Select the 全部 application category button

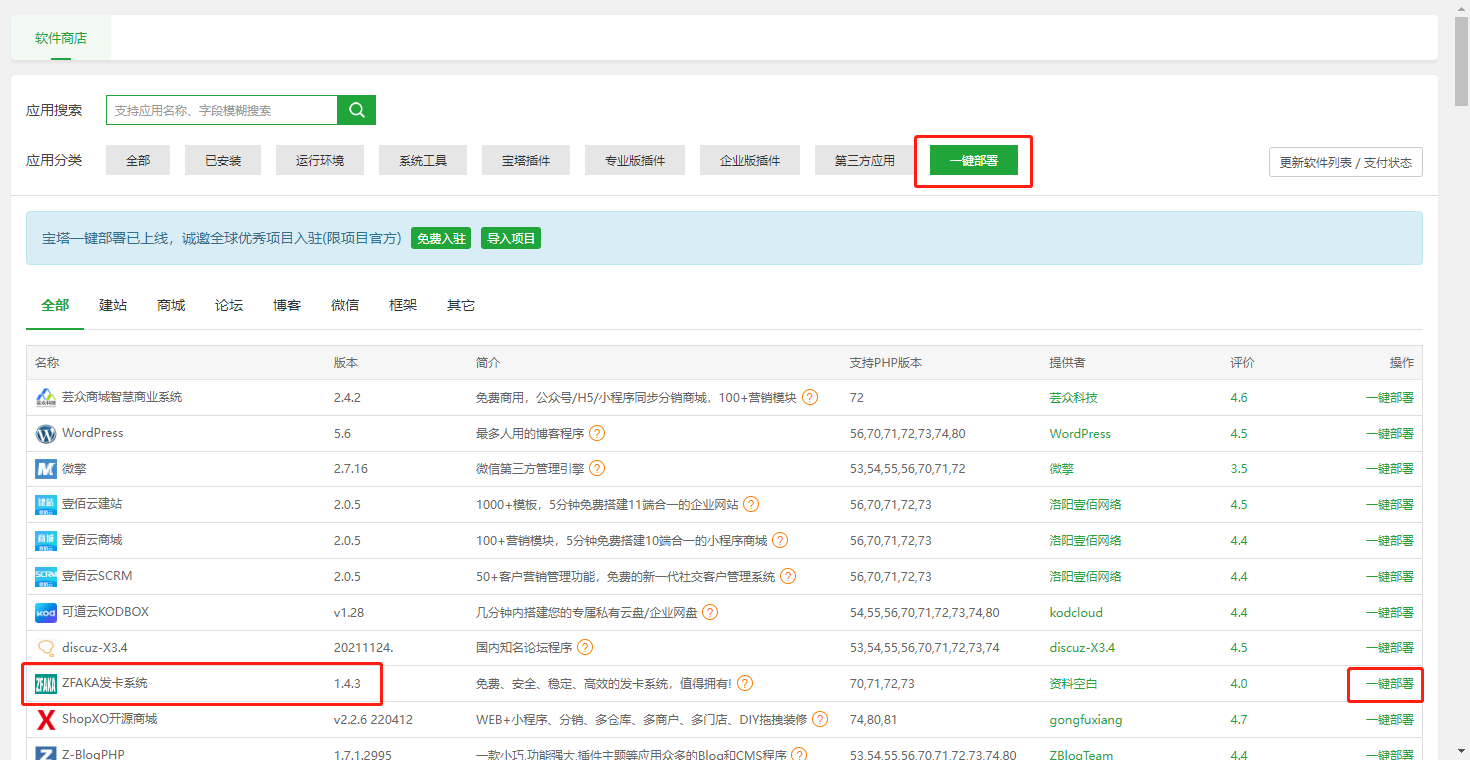(138, 160)
